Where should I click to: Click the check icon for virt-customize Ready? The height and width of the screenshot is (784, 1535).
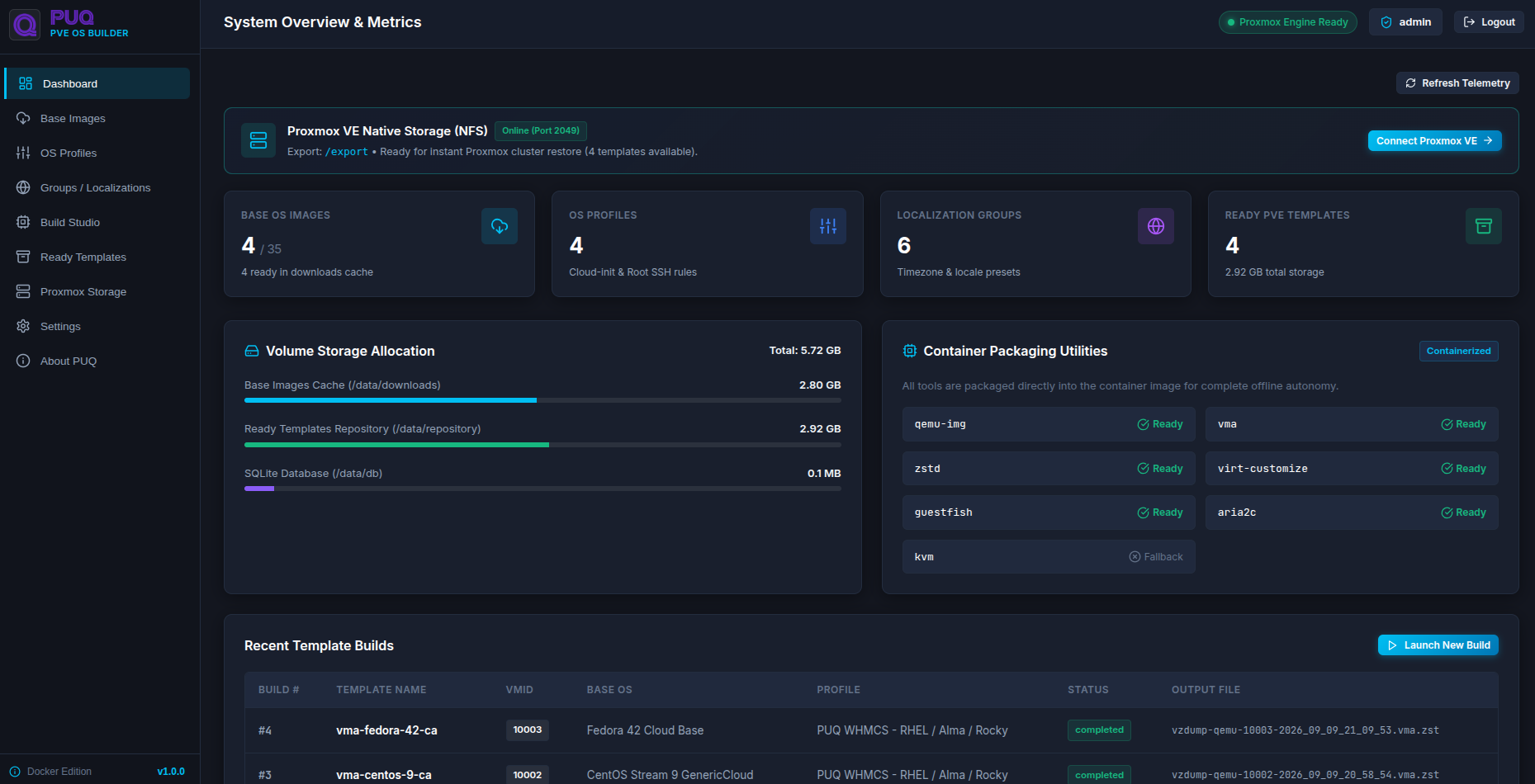1447,469
